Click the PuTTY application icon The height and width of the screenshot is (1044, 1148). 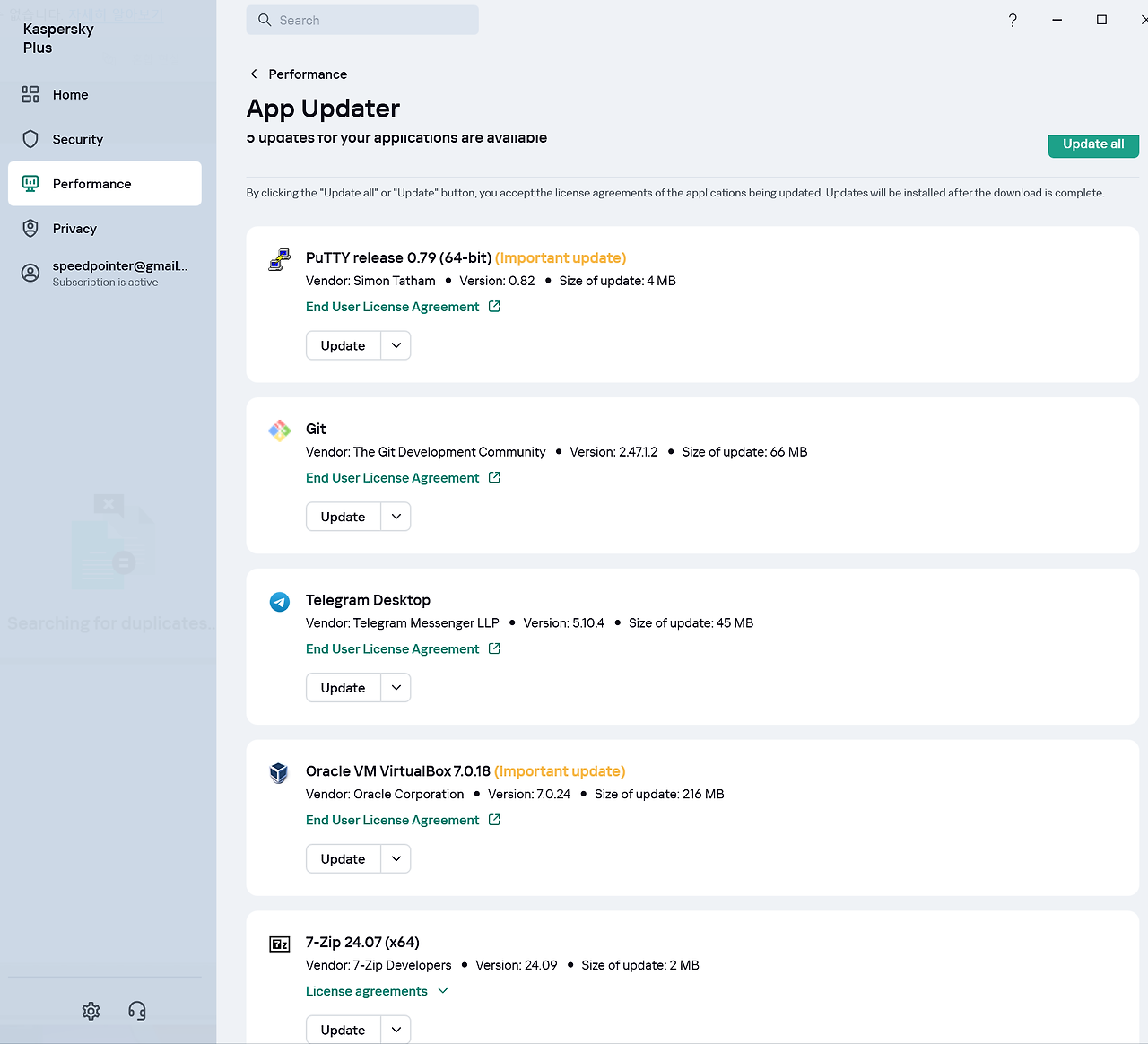point(280,259)
